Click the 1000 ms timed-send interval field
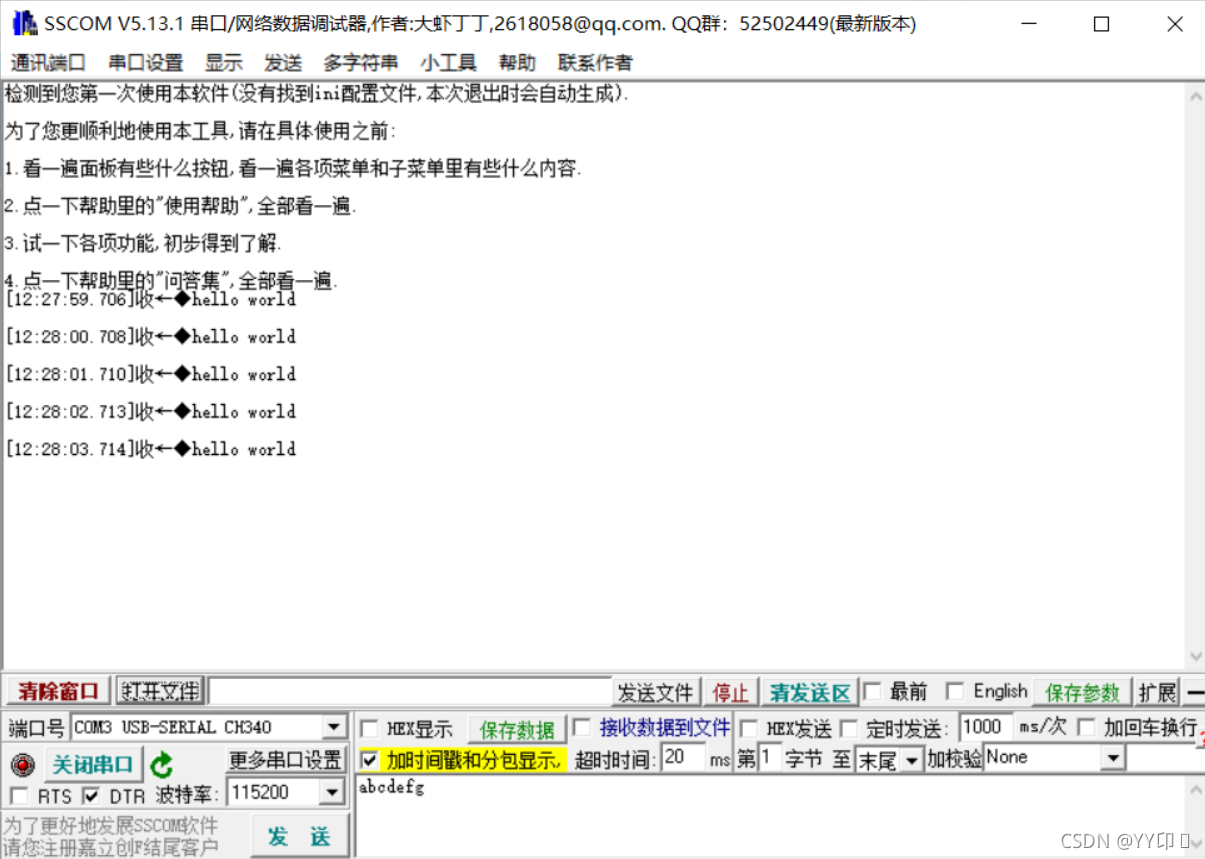1205x859 pixels. click(985, 727)
